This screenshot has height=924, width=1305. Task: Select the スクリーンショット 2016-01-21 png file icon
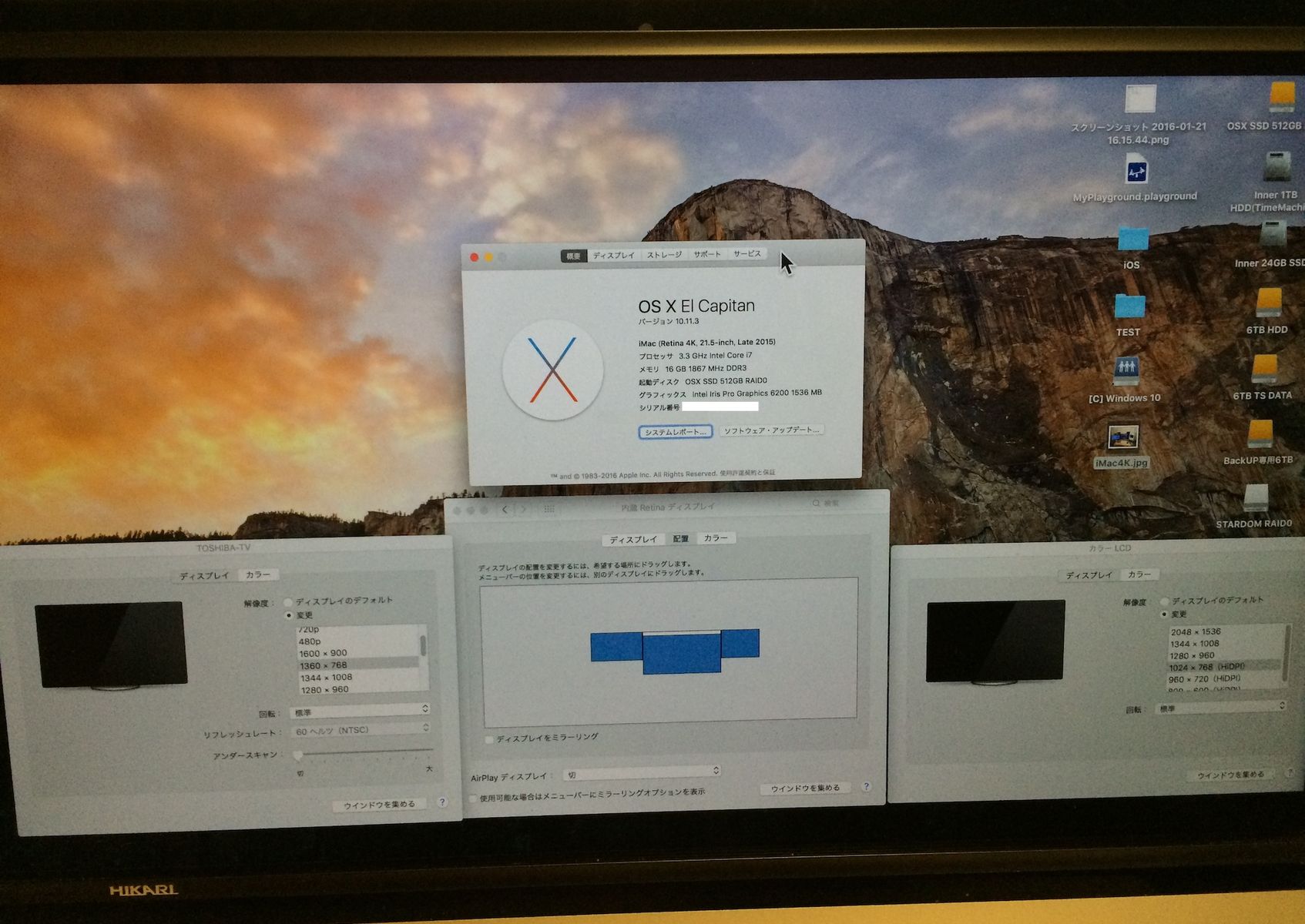coord(1140,99)
